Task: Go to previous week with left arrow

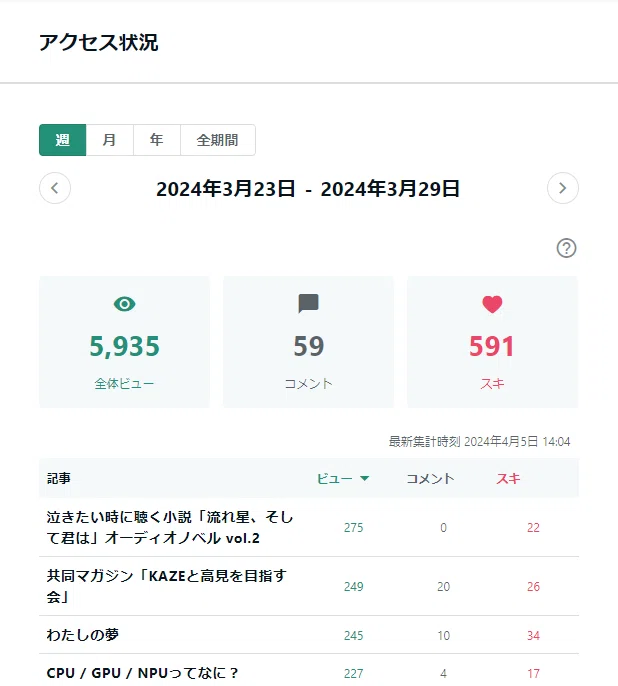Action: [x=55, y=188]
